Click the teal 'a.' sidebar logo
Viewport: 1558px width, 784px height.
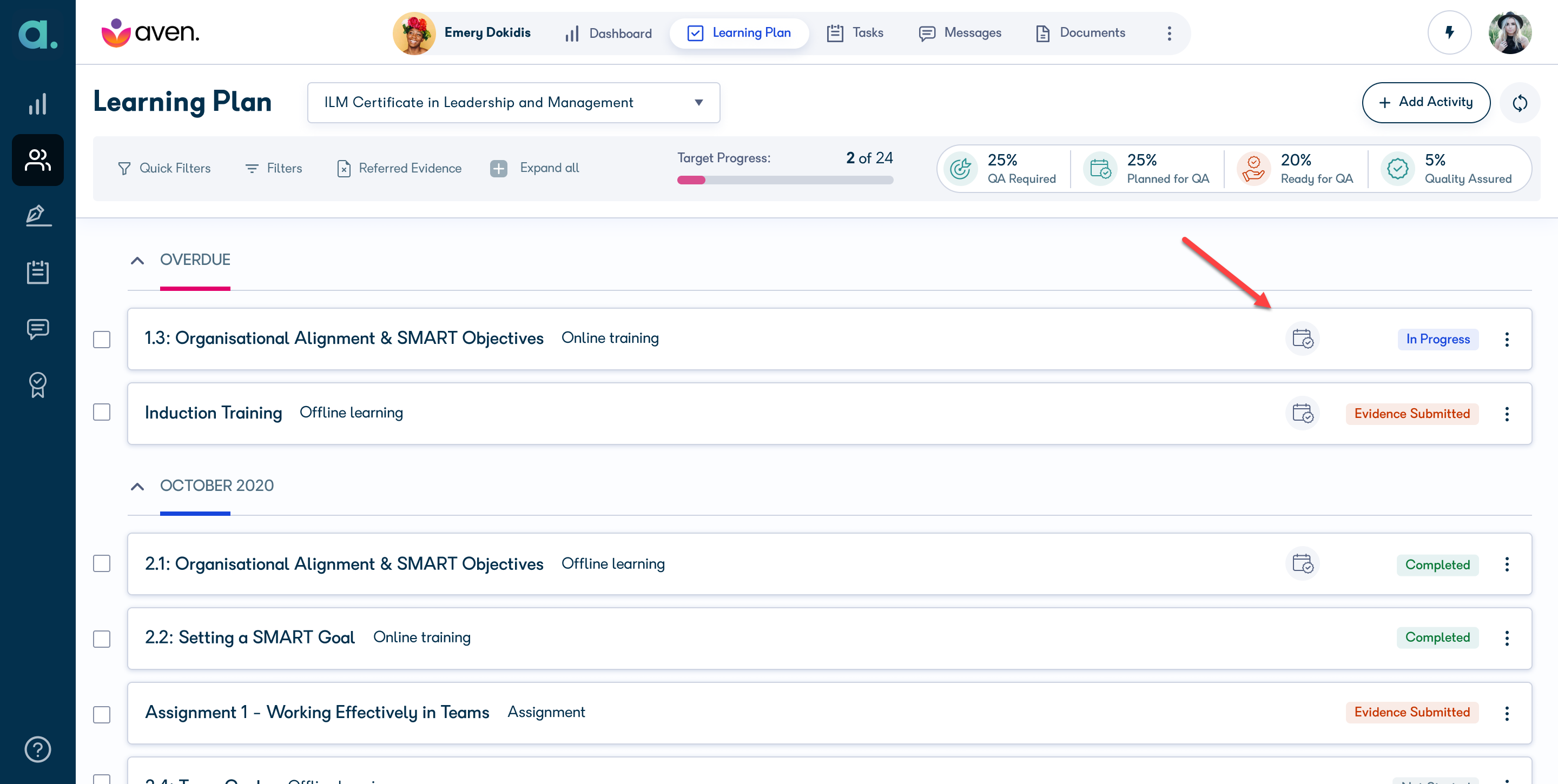[37, 34]
